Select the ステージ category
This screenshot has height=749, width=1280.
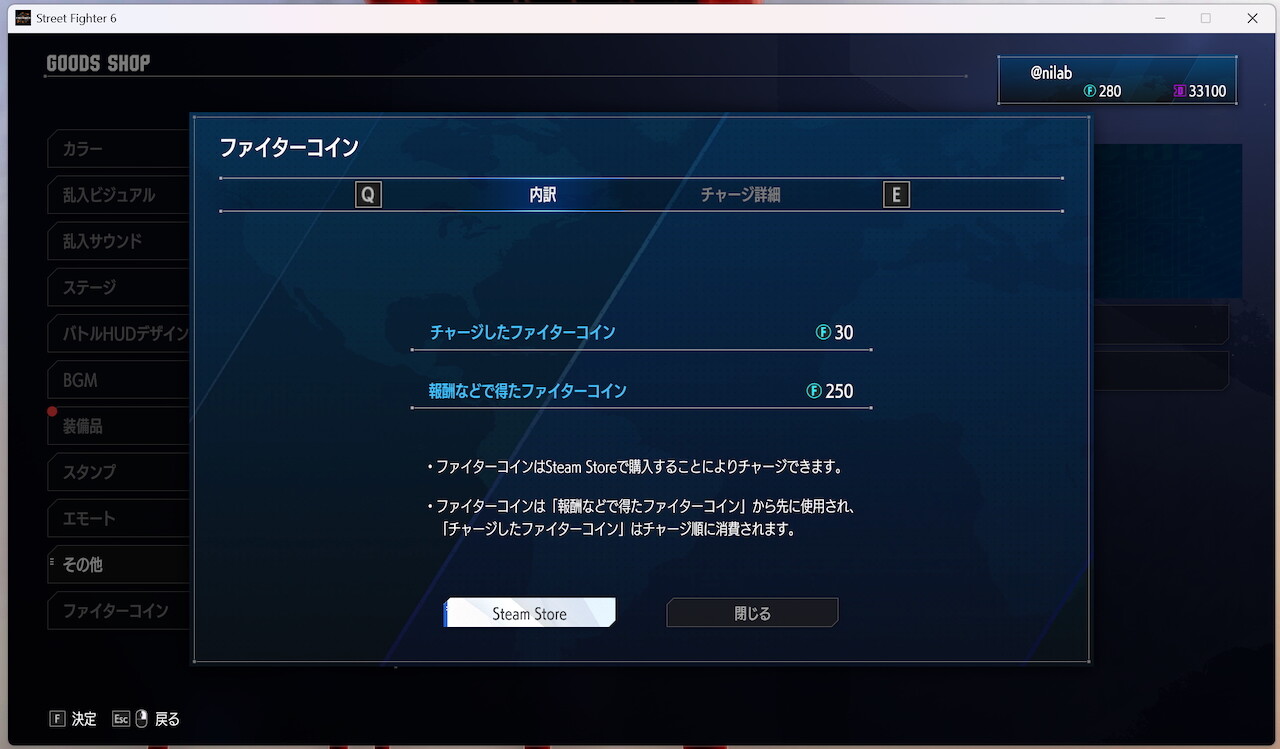119,287
